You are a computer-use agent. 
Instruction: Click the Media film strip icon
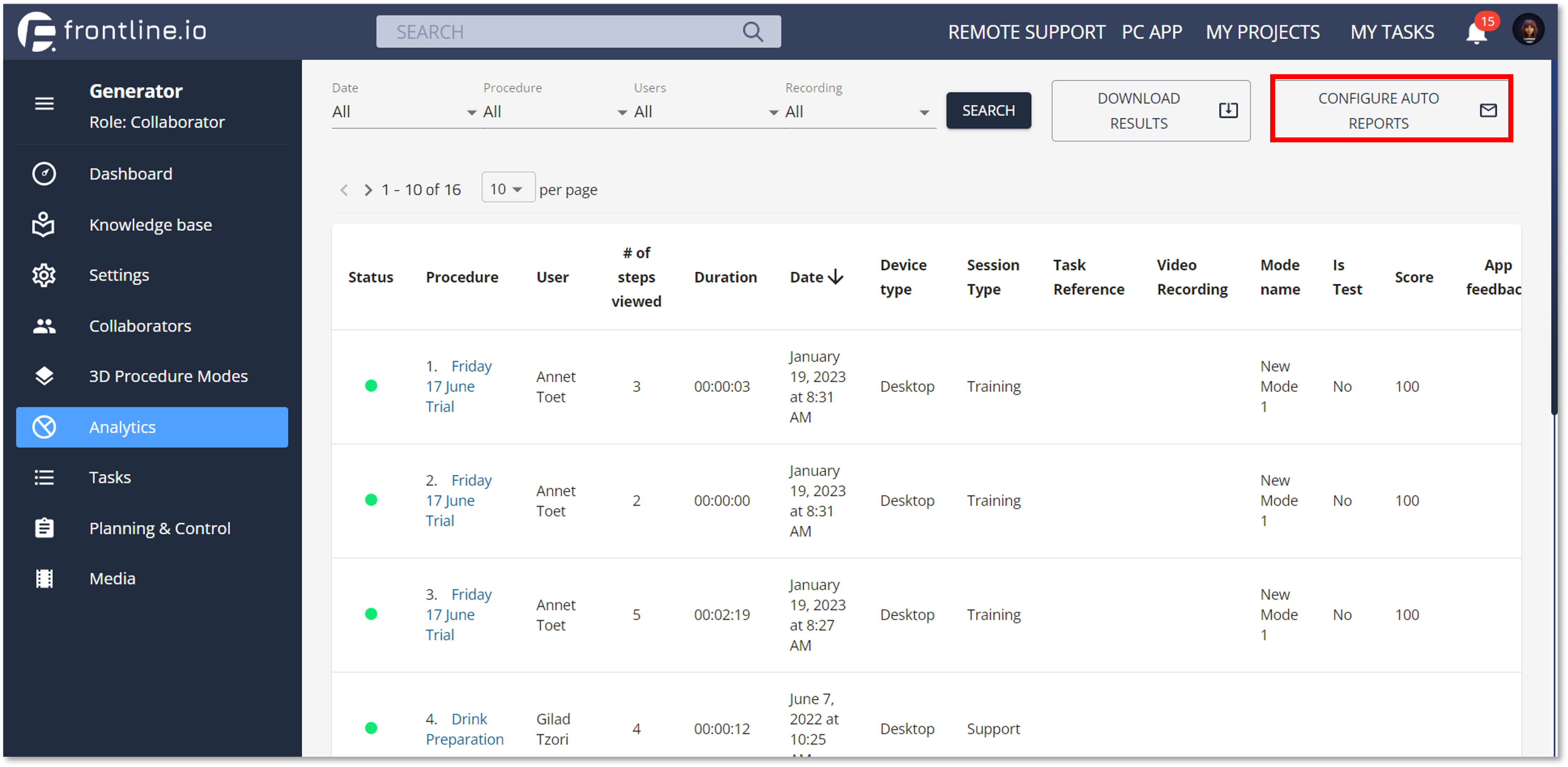(44, 578)
